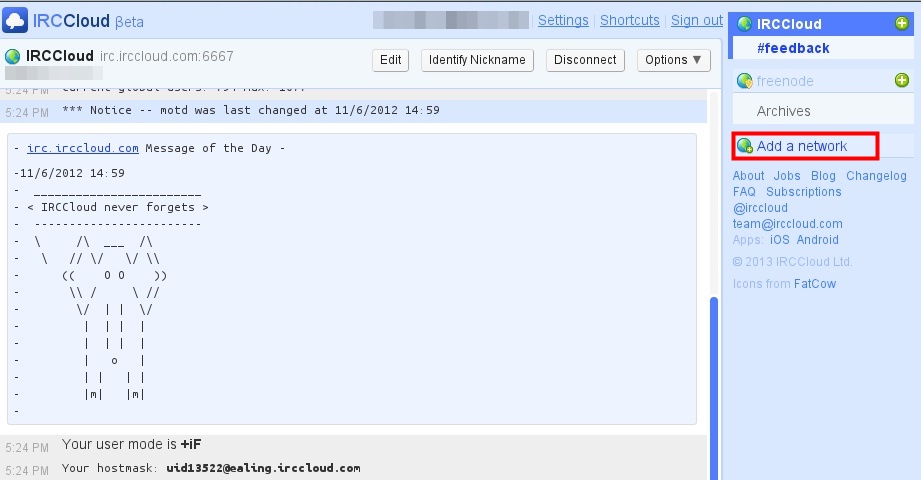Open the Options dropdown menu
The height and width of the screenshot is (480, 921).
pyautogui.click(x=673, y=60)
